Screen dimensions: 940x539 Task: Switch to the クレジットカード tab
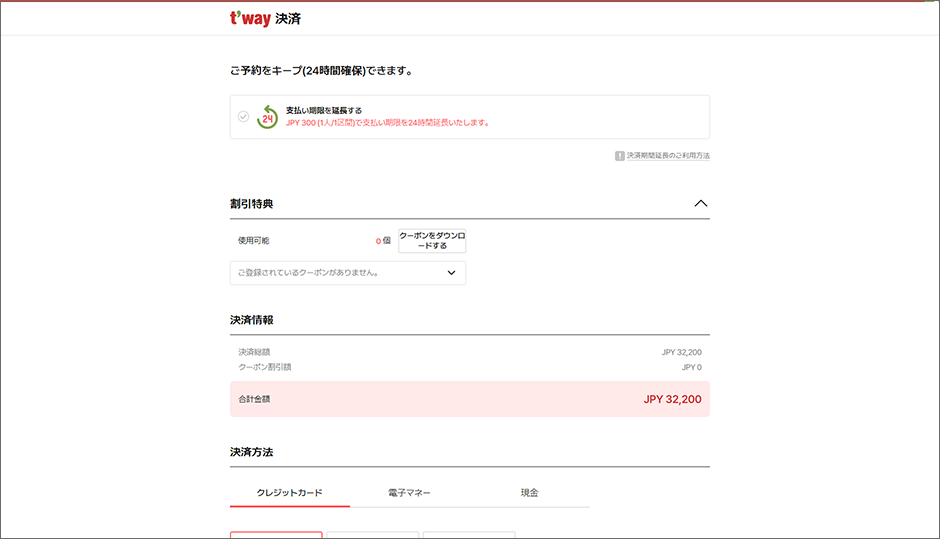[289, 493]
